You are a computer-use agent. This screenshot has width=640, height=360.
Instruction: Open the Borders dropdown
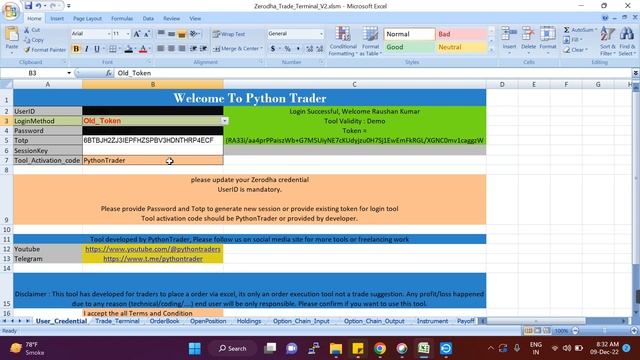(x=119, y=49)
